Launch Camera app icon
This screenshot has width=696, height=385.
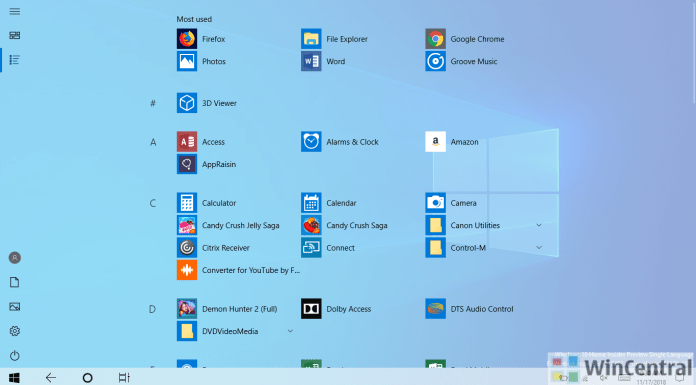[x=435, y=203]
